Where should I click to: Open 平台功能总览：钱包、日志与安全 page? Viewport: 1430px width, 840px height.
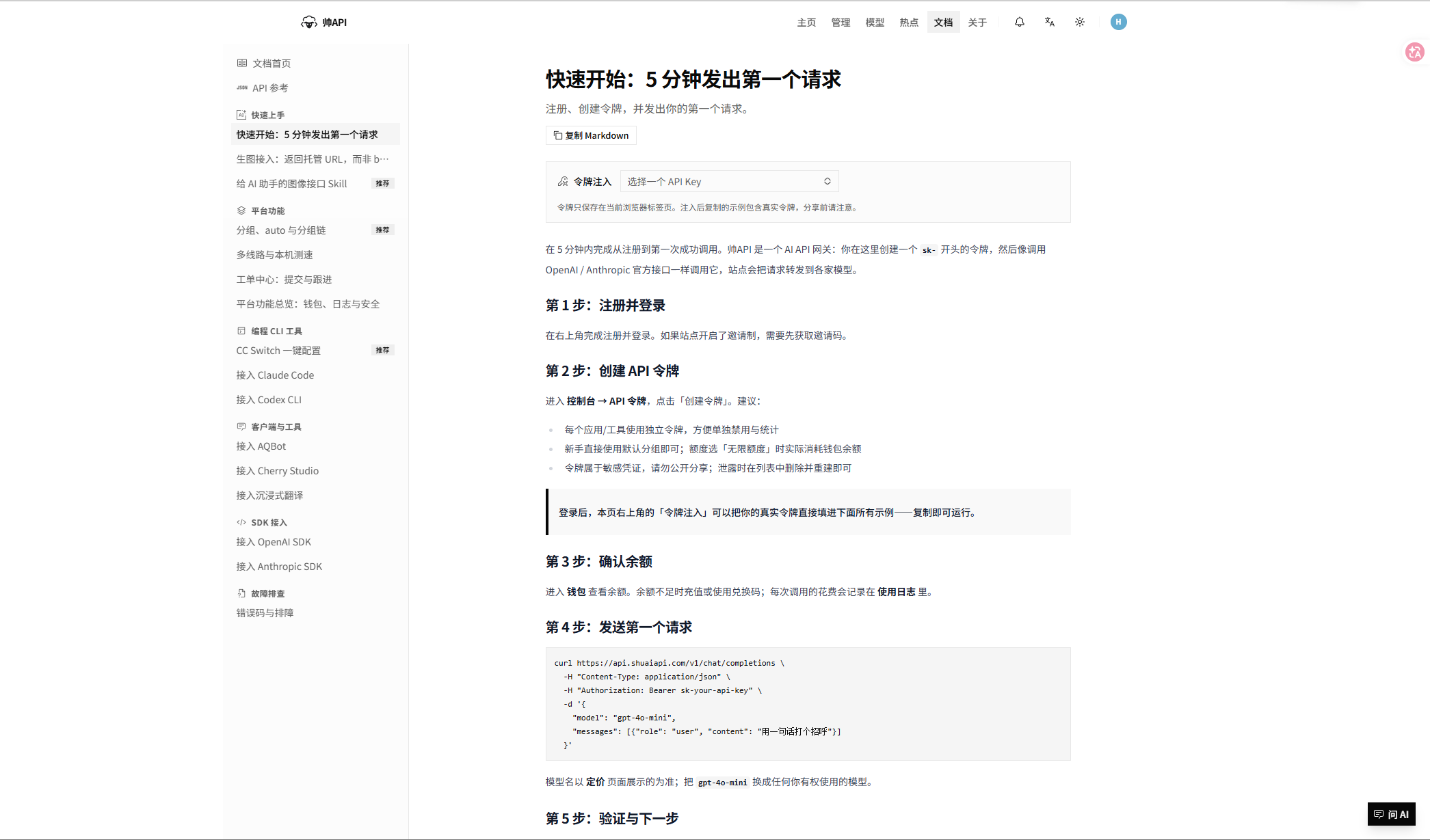point(315,303)
